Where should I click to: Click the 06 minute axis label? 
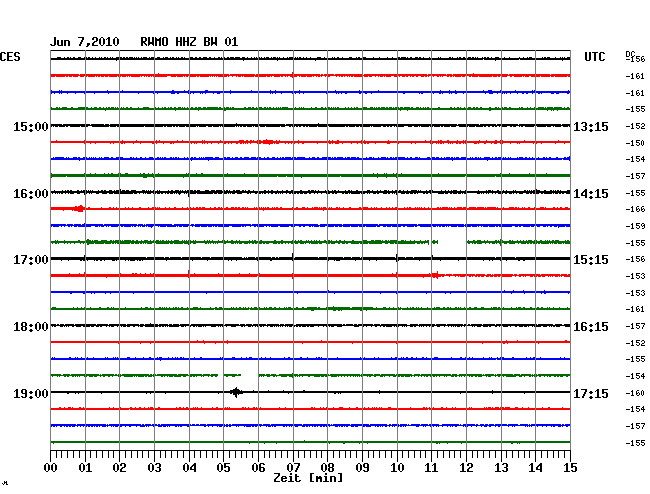(x=258, y=468)
